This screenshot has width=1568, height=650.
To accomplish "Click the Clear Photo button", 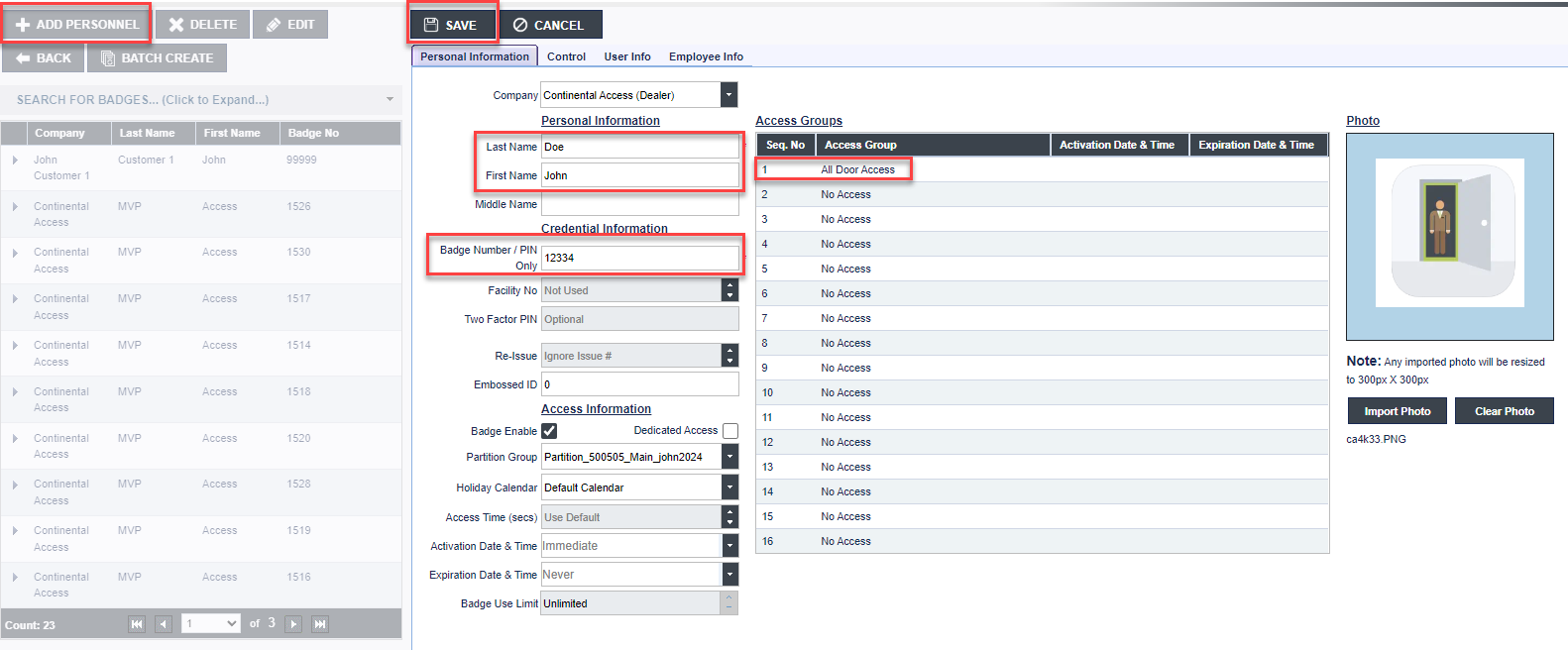I will click(1504, 411).
